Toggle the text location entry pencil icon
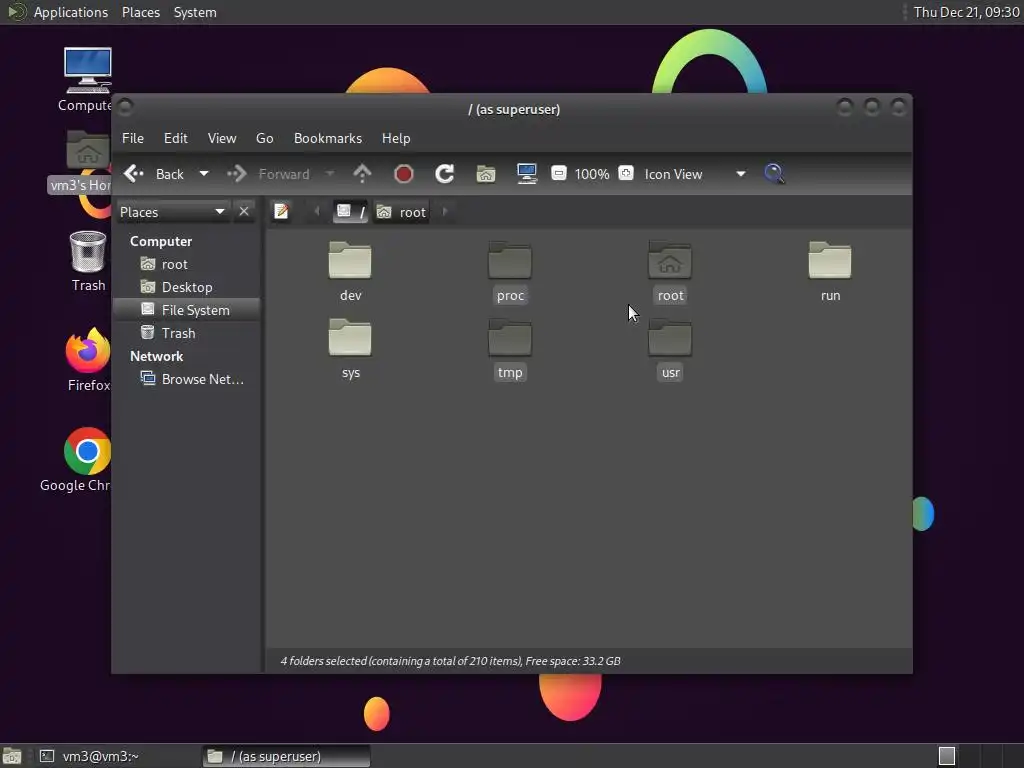This screenshot has height=768, width=1024. (x=281, y=212)
